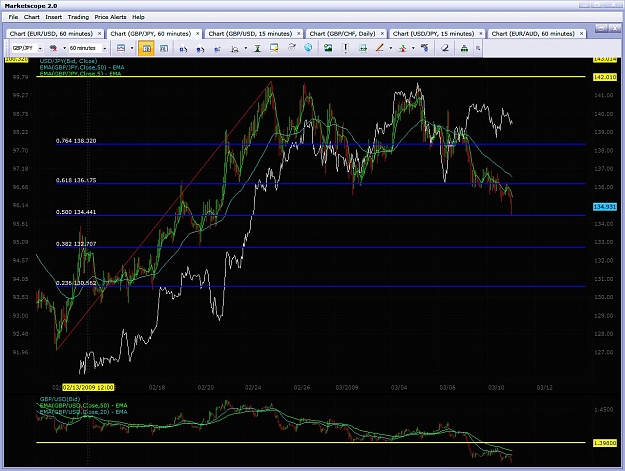Close the GBP/CHF Daily tab
625x471 pixels.
point(382,34)
